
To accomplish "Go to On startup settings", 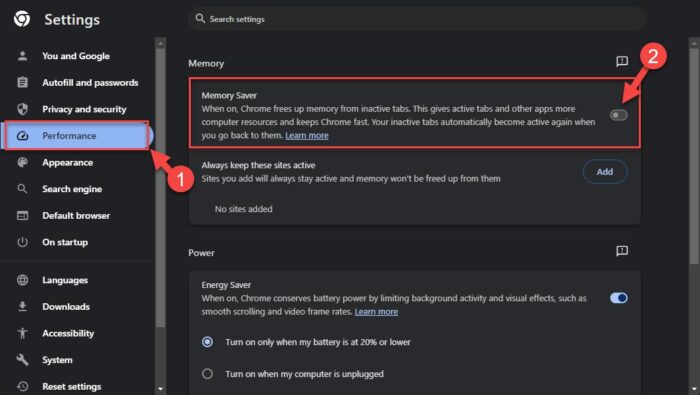I will tap(65, 242).
